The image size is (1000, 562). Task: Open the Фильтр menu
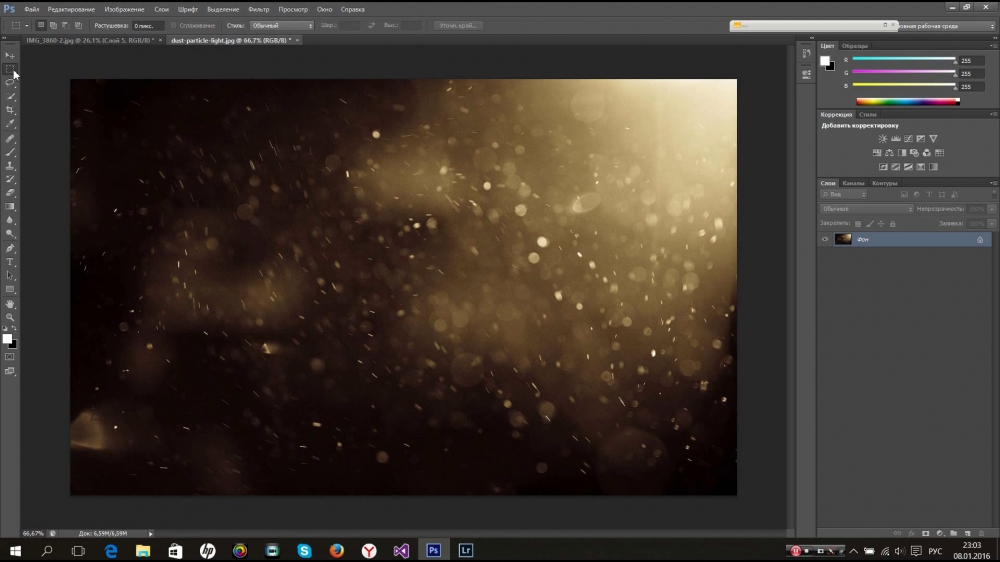coord(258,10)
